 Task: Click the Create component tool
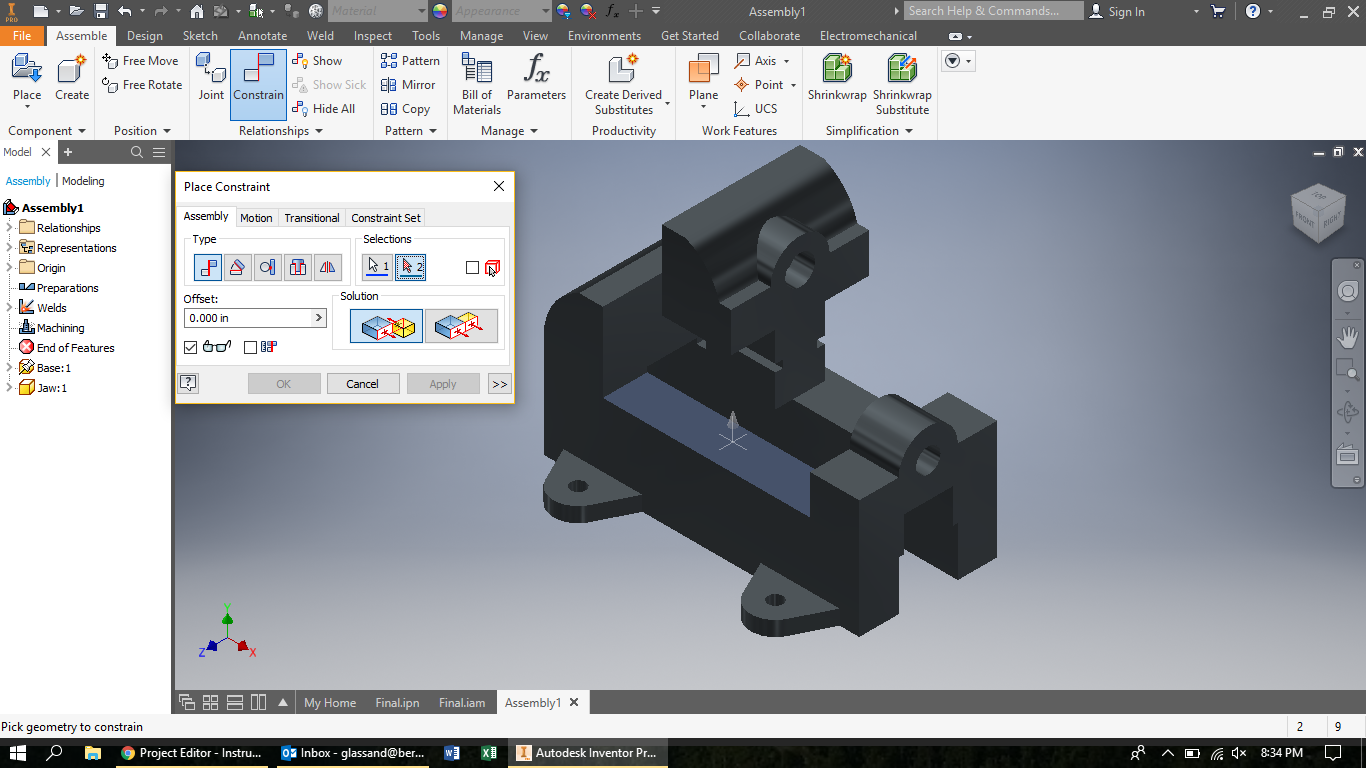coord(72,78)
